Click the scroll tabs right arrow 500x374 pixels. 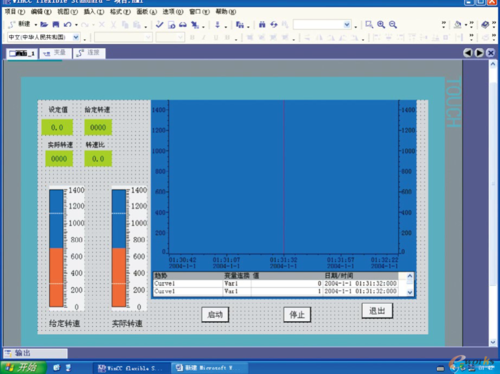479,53
